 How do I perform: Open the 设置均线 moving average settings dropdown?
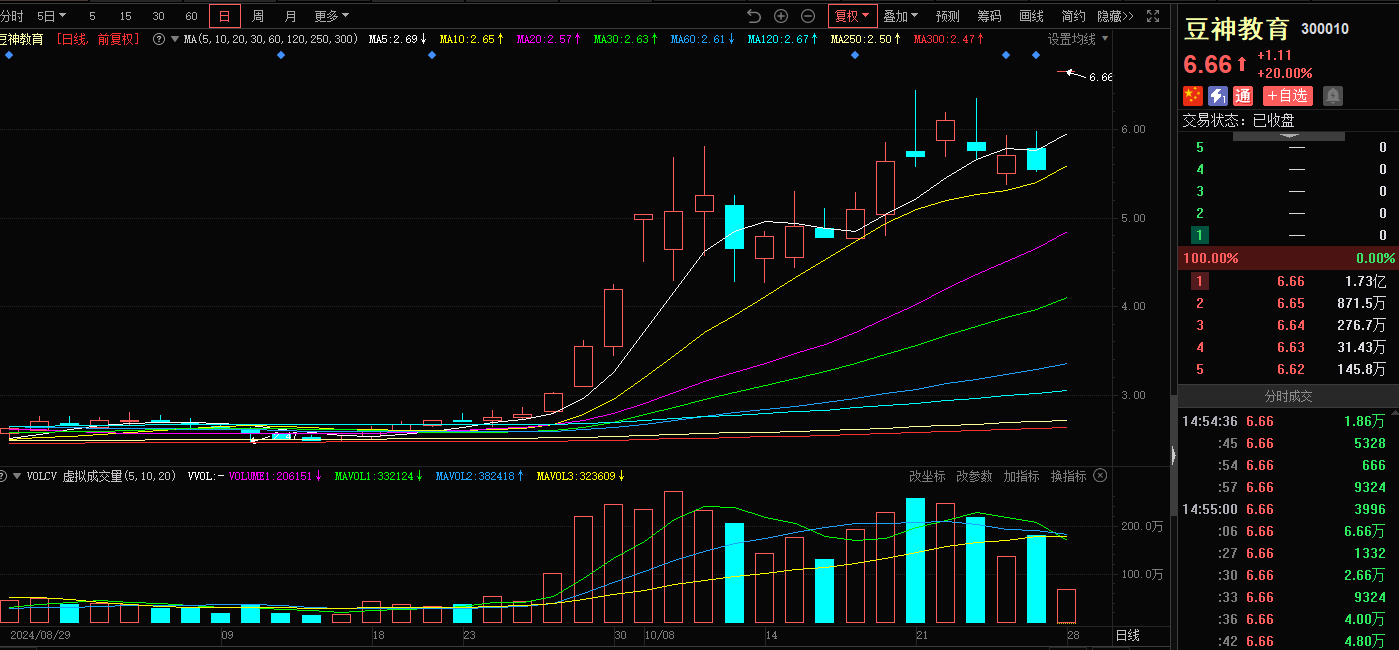click(x=1078, y=40)
